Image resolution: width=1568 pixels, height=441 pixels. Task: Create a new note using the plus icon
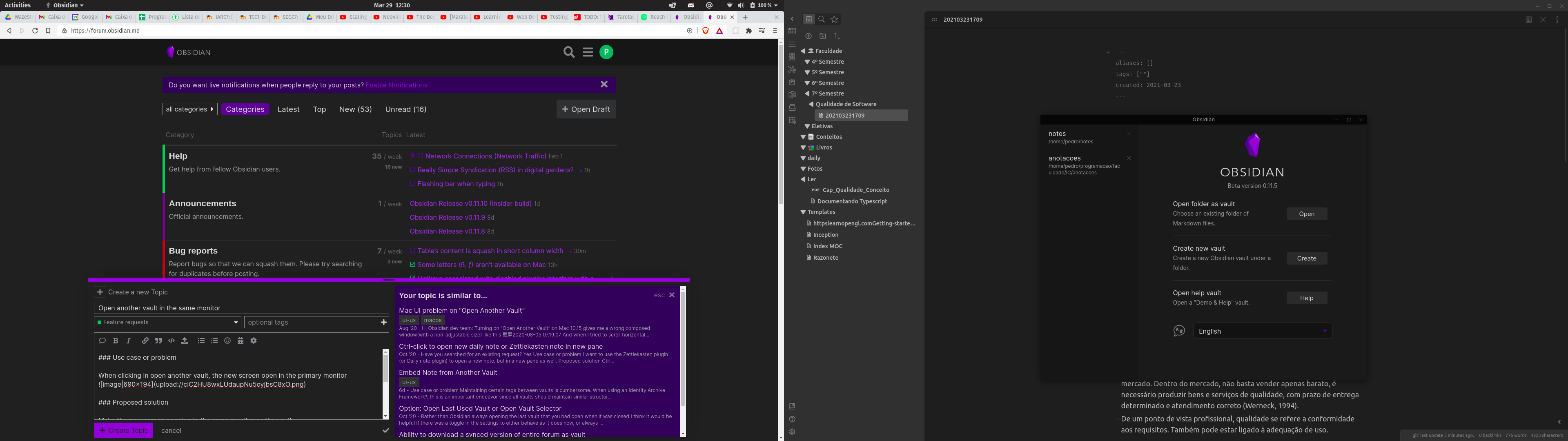coord(809,36)
